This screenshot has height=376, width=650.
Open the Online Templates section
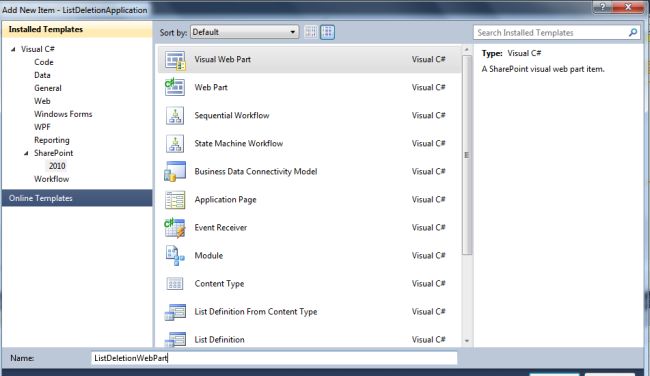pos(77,198)
